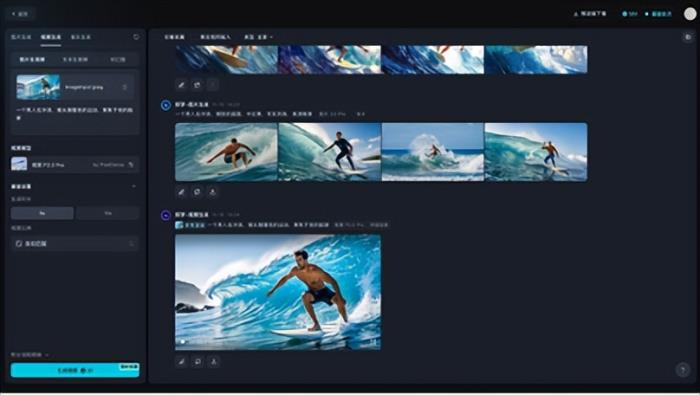
Task: Click the credits balance indicator in header
Action: click(x=630, y=14)
